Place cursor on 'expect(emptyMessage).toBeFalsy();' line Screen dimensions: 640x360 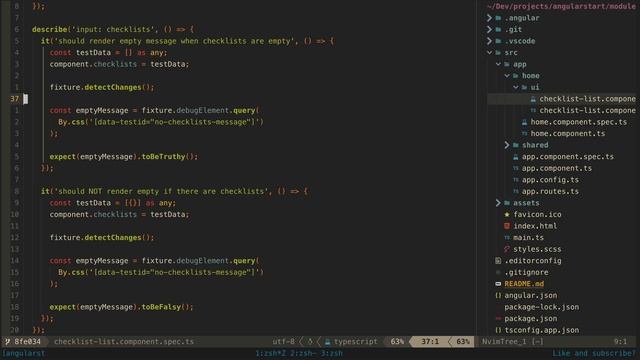point(121,307)
